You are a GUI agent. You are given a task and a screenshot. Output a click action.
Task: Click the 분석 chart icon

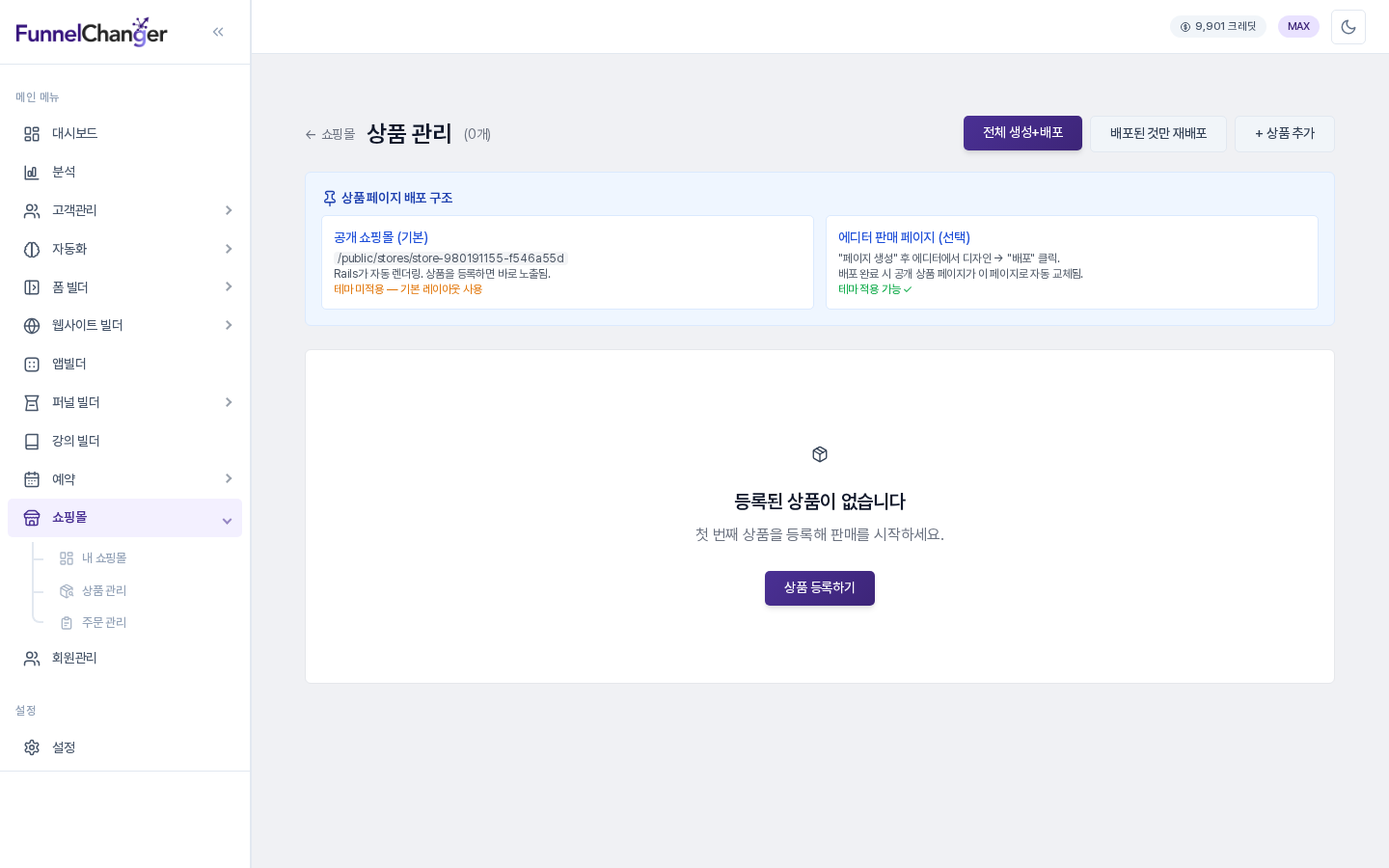[x=32, y=173]
